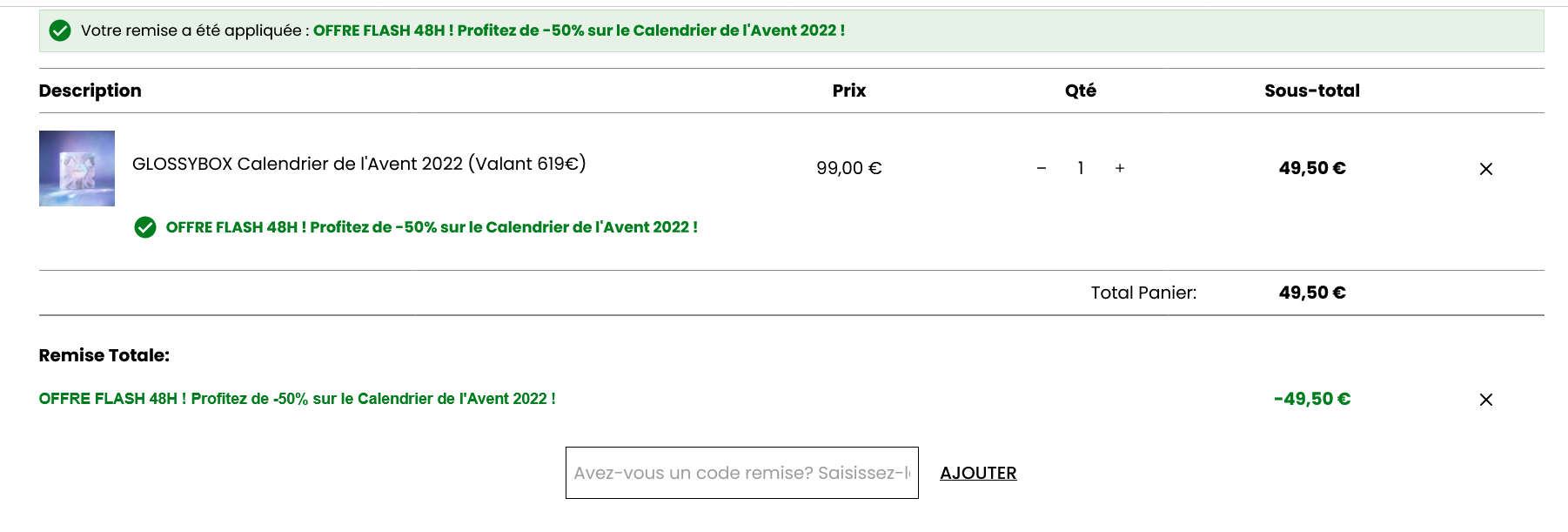
Task: Click the Qté column header
Action: [x=1081, y=91]
